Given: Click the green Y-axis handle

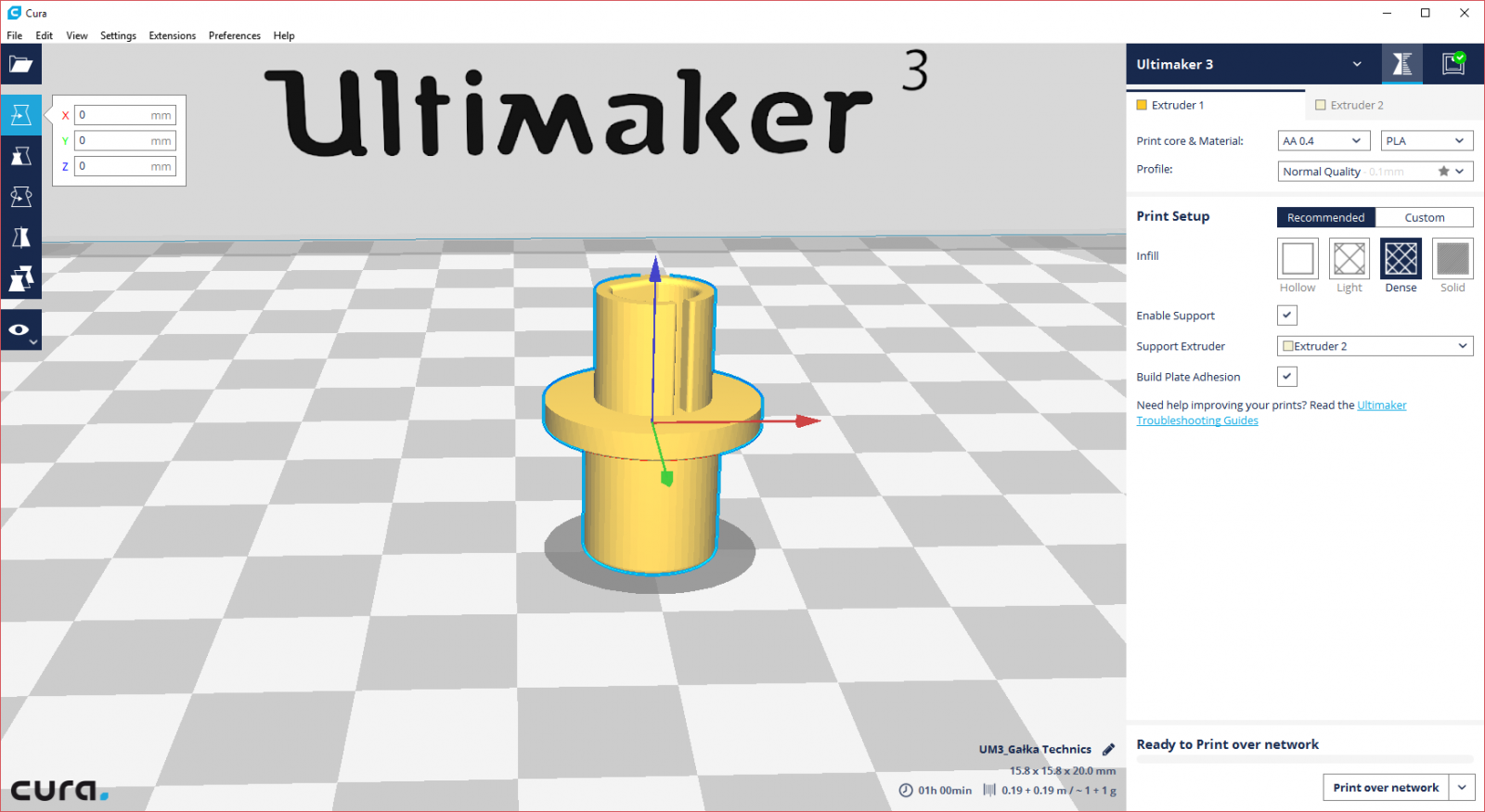Looking at the screenshot, I should click(666, 479).
